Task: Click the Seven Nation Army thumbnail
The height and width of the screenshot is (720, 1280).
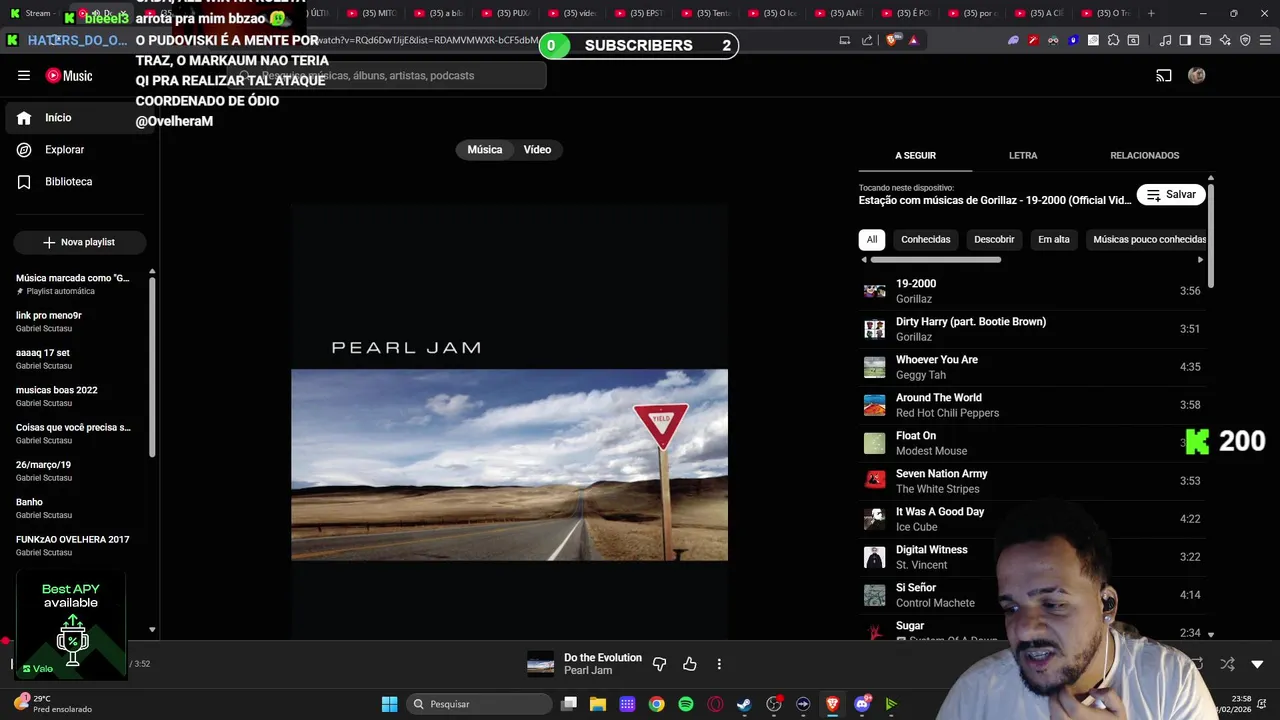Action: click(x=875, y=481)
